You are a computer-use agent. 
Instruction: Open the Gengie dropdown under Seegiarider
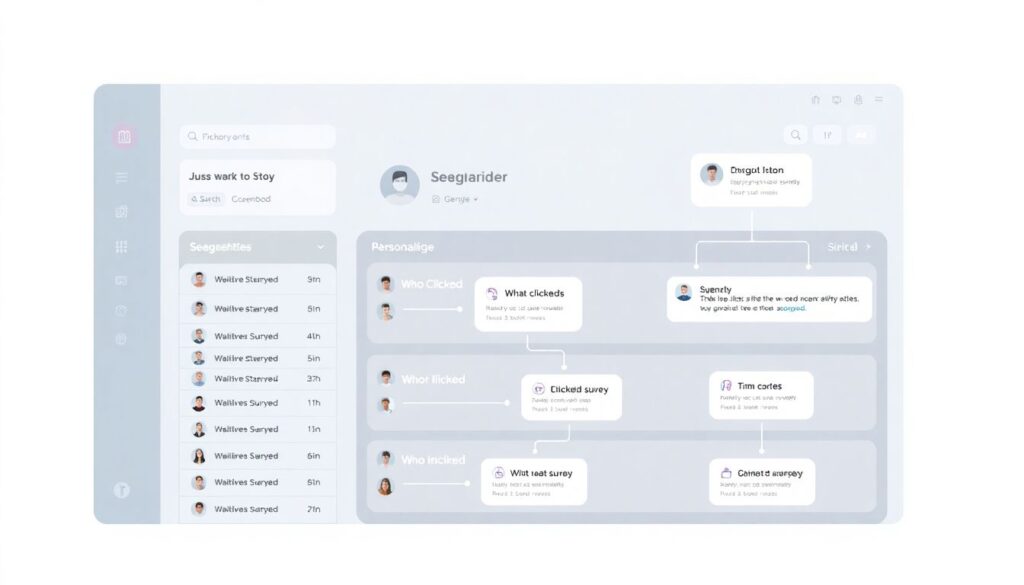[x=455, y=200]
